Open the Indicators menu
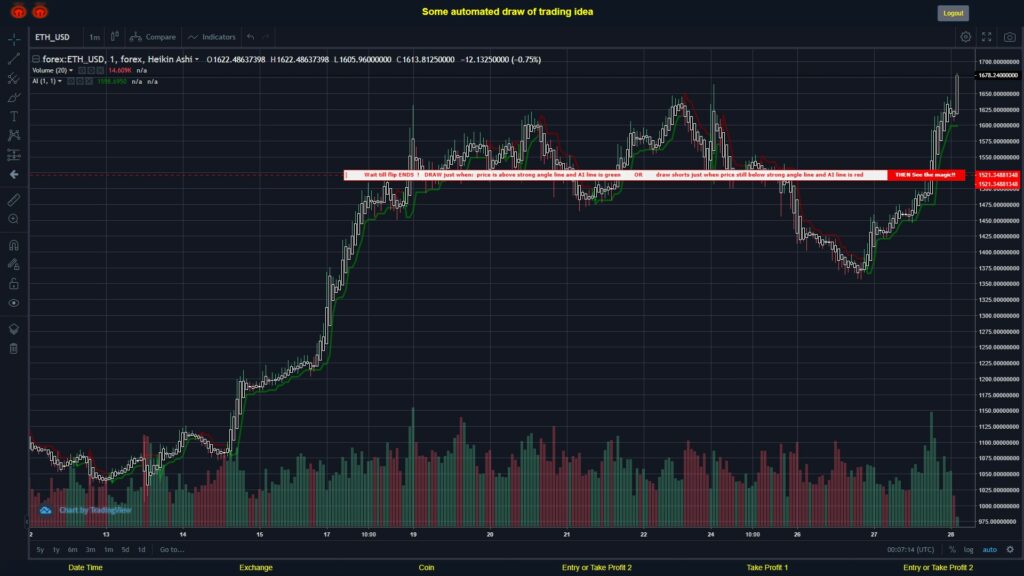The image size is (1024, 576). pos(212,37)
